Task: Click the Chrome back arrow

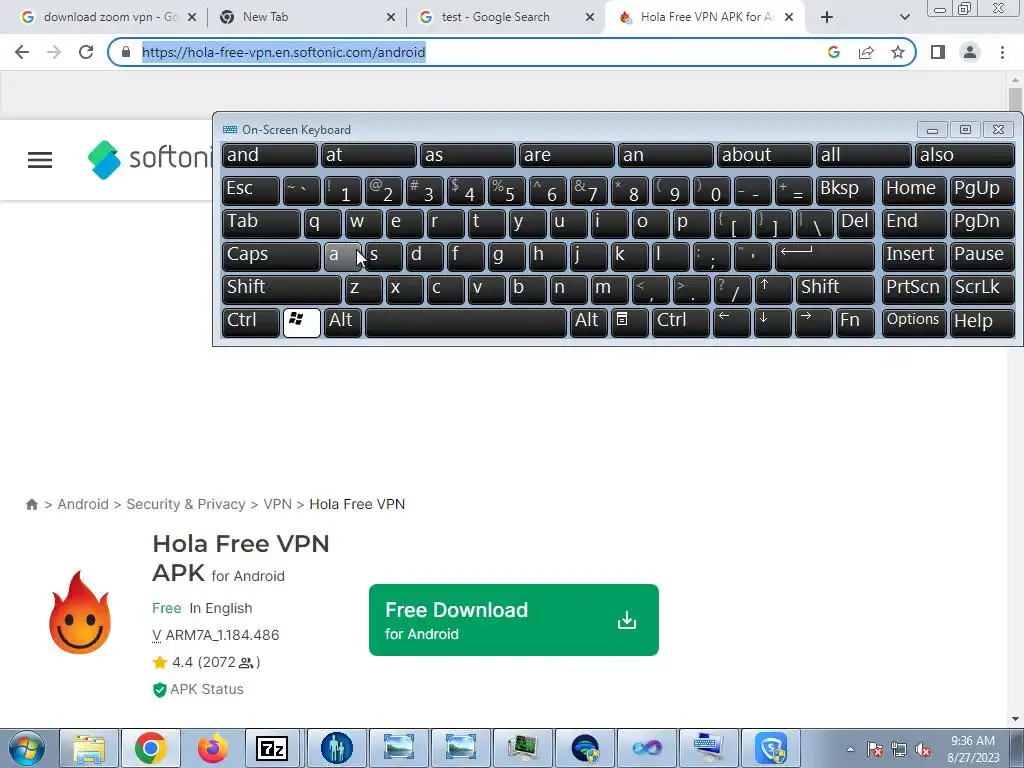Action: [x=22, y=52]
